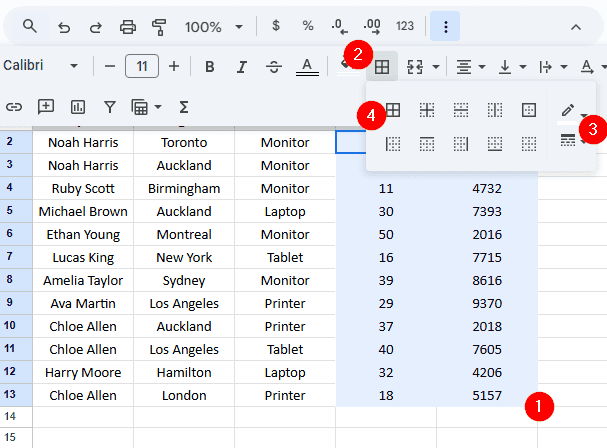Format selection as percent

[x=308, y=26]
